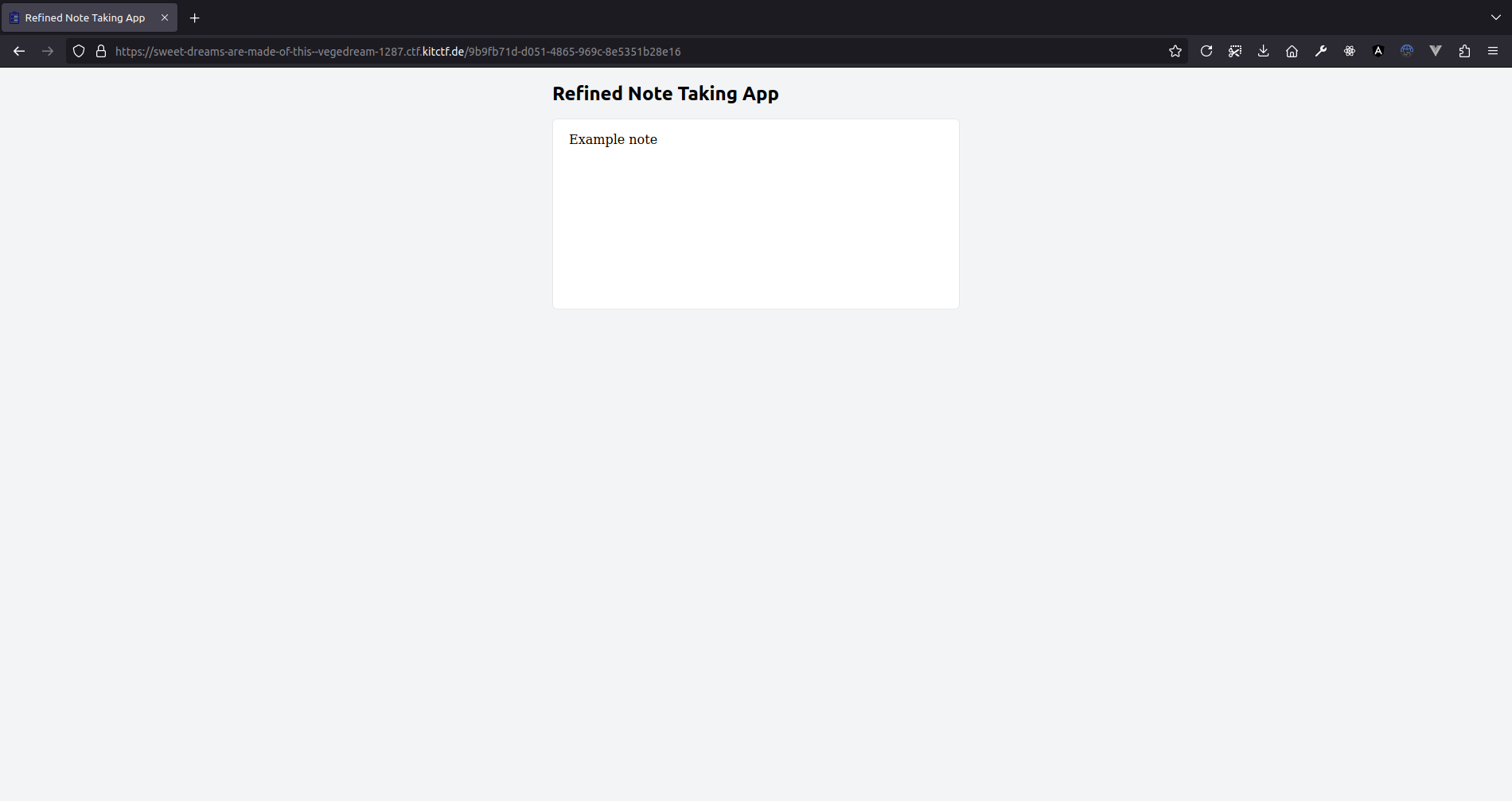Image resolution: width=1512 pixels, height=801 pixels.
Task: Open the Vue DevTools extension icon
Action: click(1436, 50)
